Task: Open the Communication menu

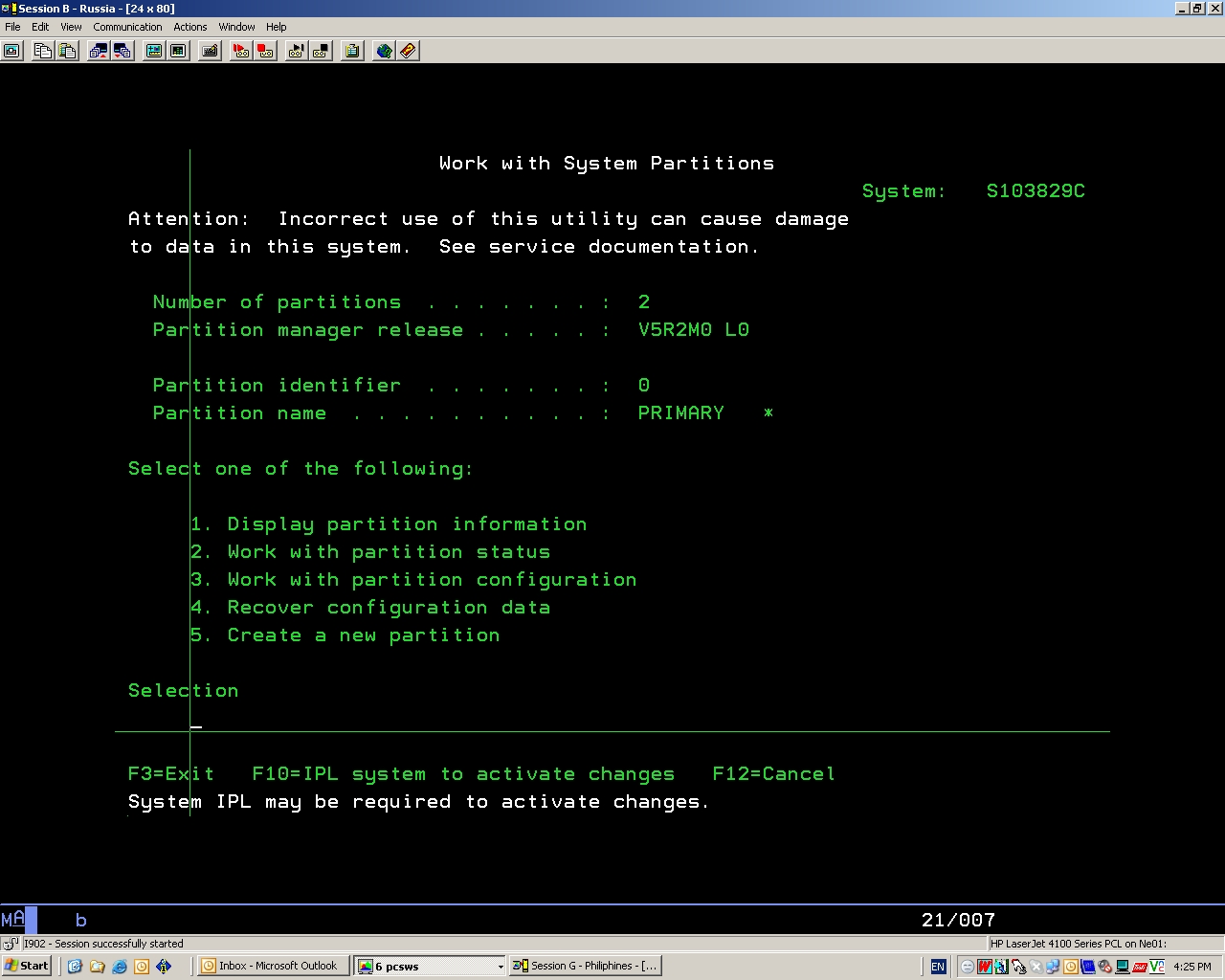Action: tap(127, 27)
